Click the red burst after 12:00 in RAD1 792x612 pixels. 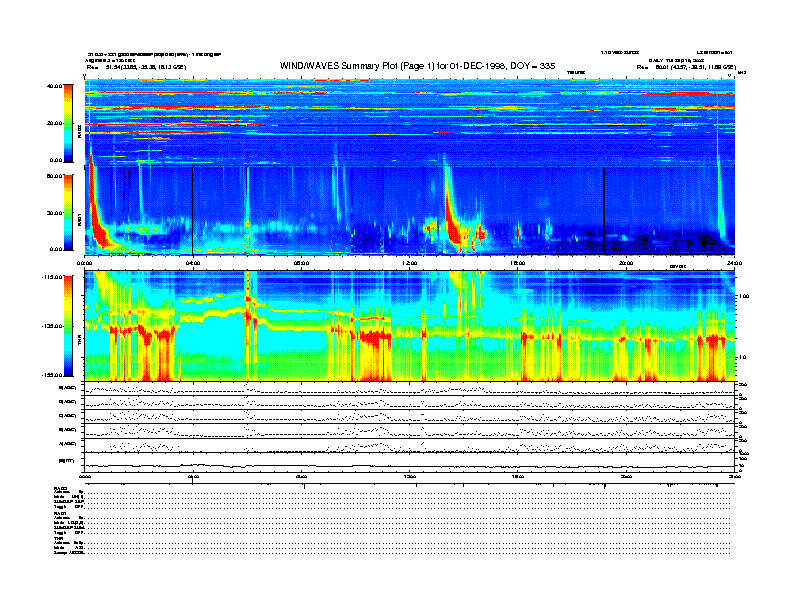pos(454,222)
